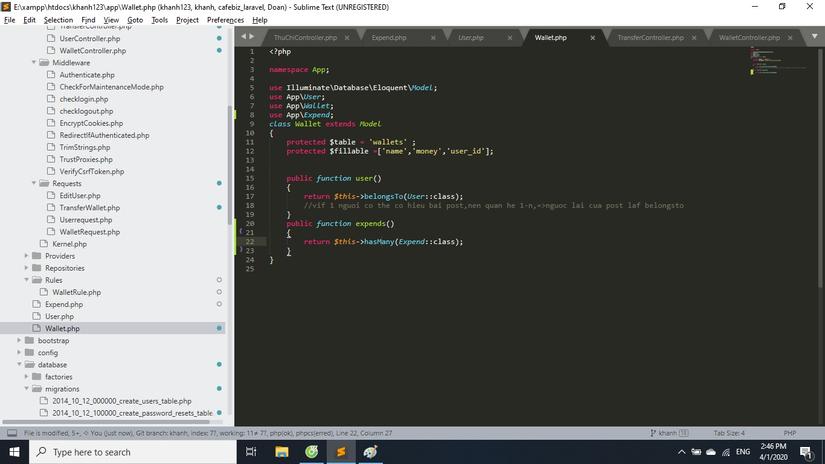
Task: Open the File menu
Action: (x=9, y=20)
